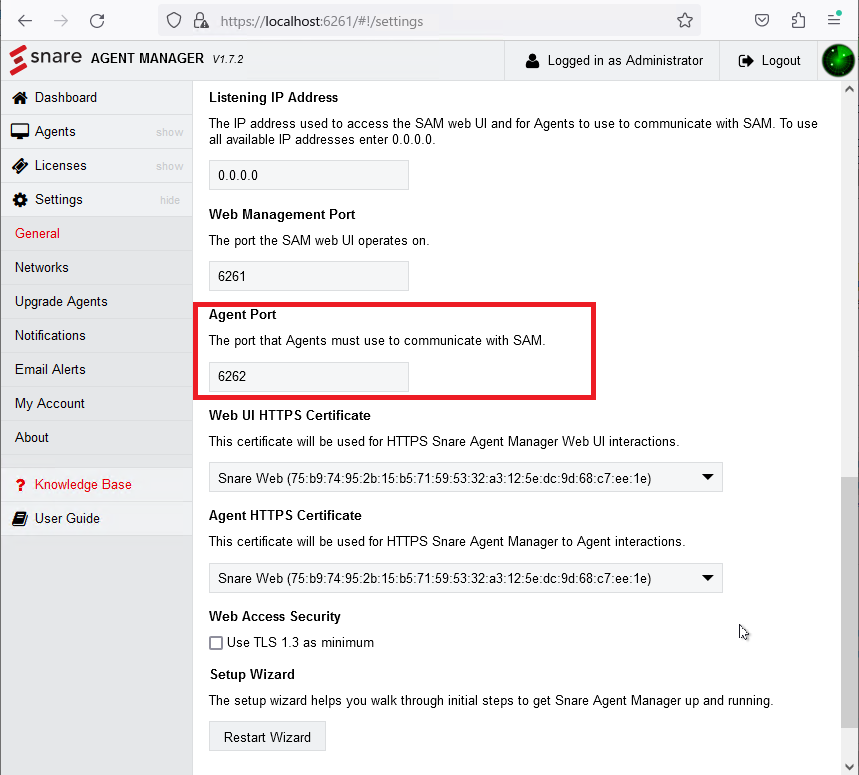
Task: Click the browser back arrow
Action: (x=25, y=21)
